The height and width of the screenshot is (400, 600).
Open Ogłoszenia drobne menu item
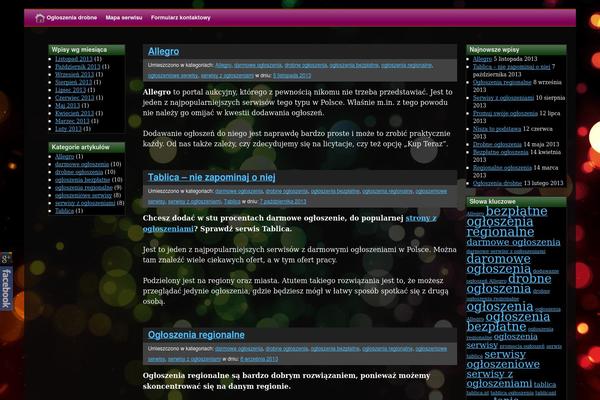[72, 18]
